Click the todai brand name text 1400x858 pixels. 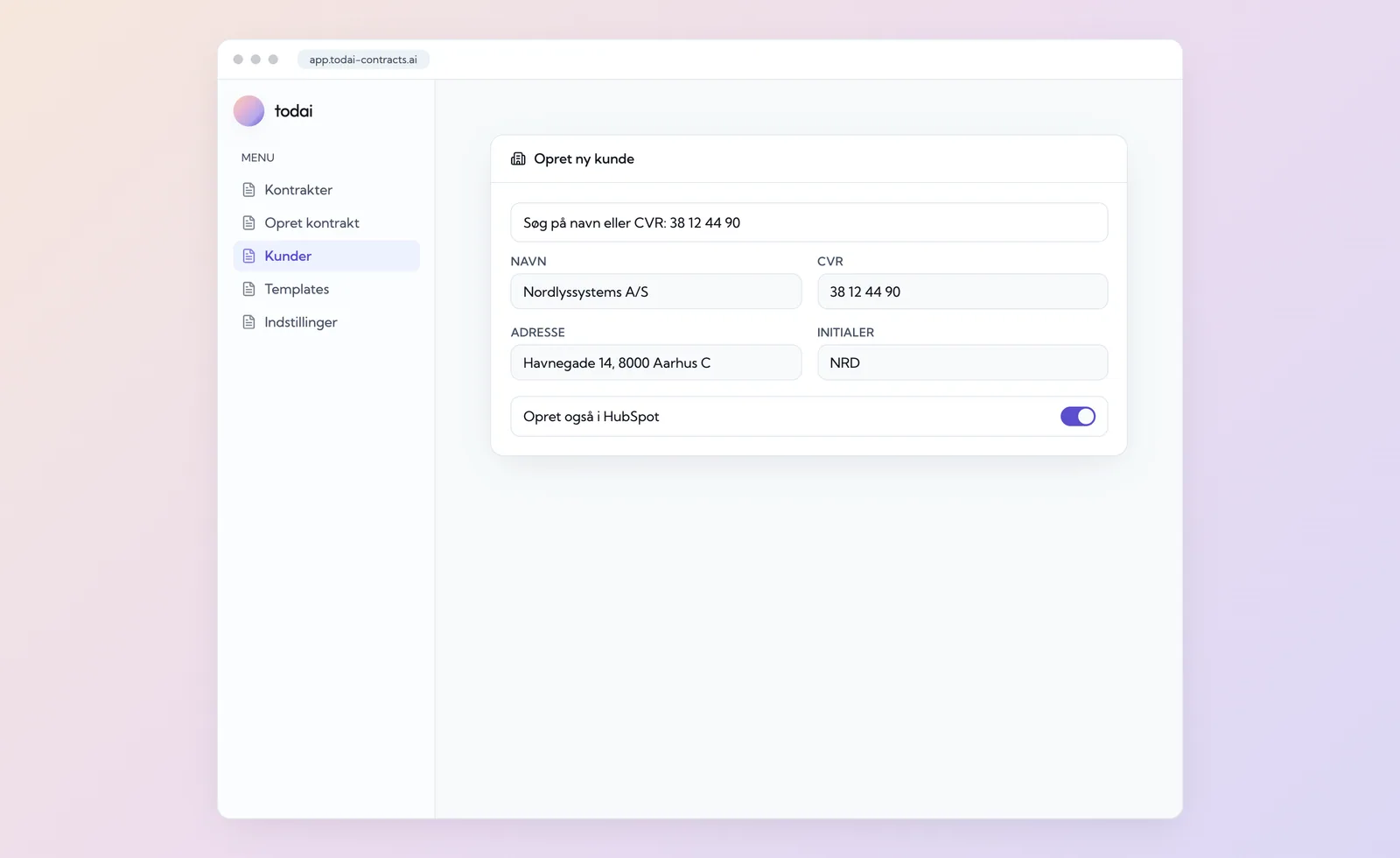click(294, 111)
